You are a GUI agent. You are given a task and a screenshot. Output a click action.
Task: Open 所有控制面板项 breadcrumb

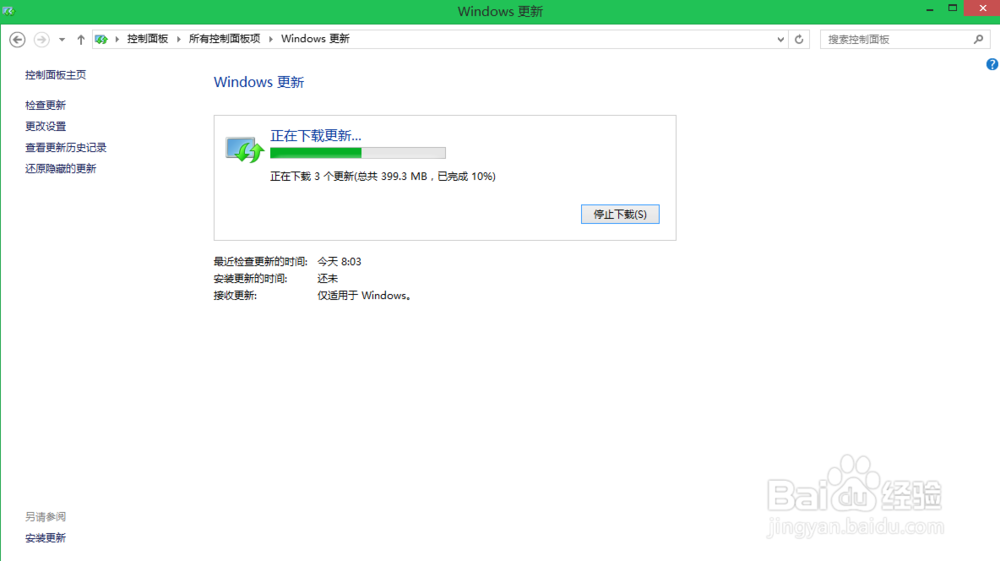(224, 39)
